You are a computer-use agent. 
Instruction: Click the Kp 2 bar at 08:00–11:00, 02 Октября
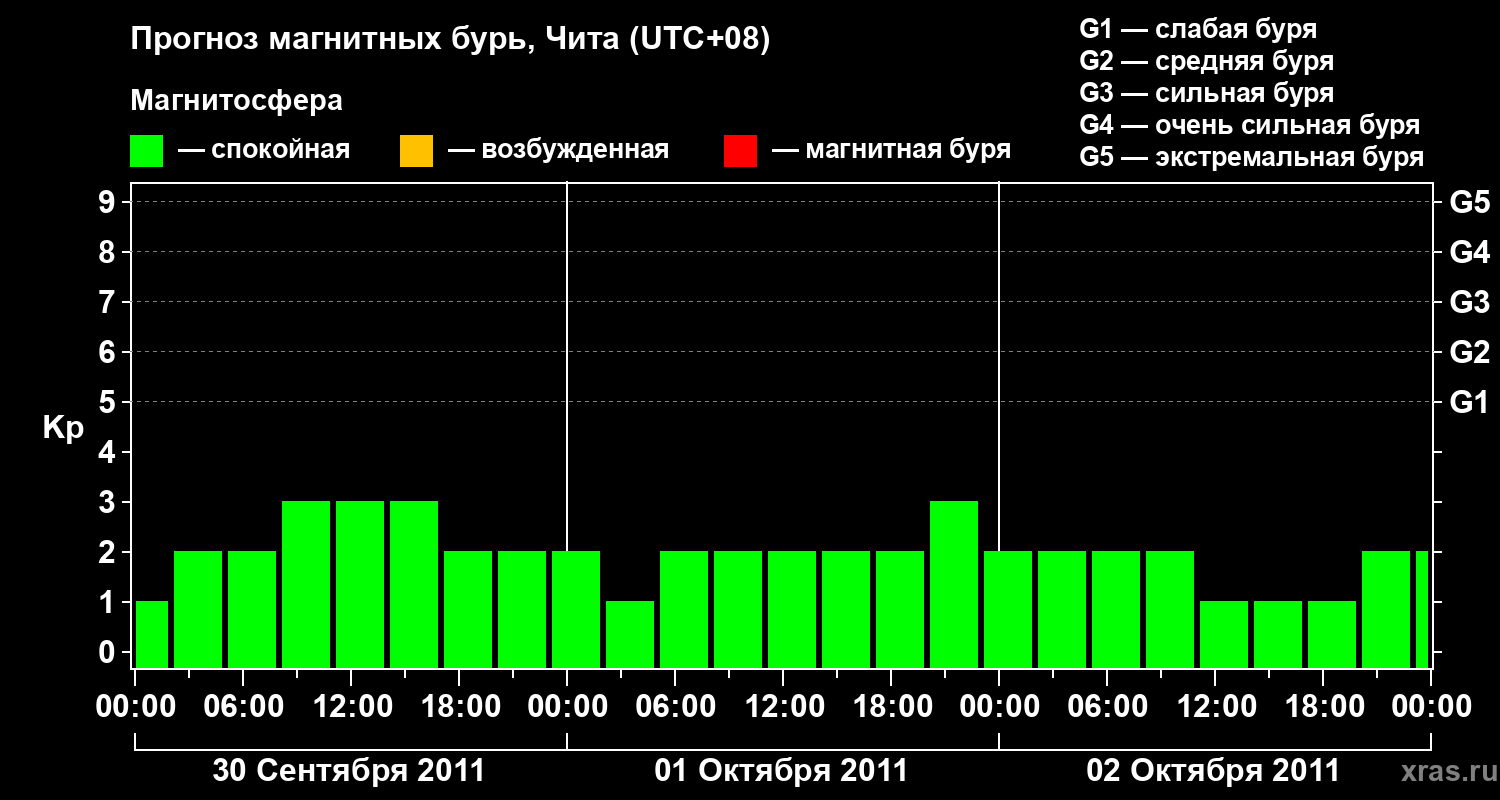[1170, 609]
